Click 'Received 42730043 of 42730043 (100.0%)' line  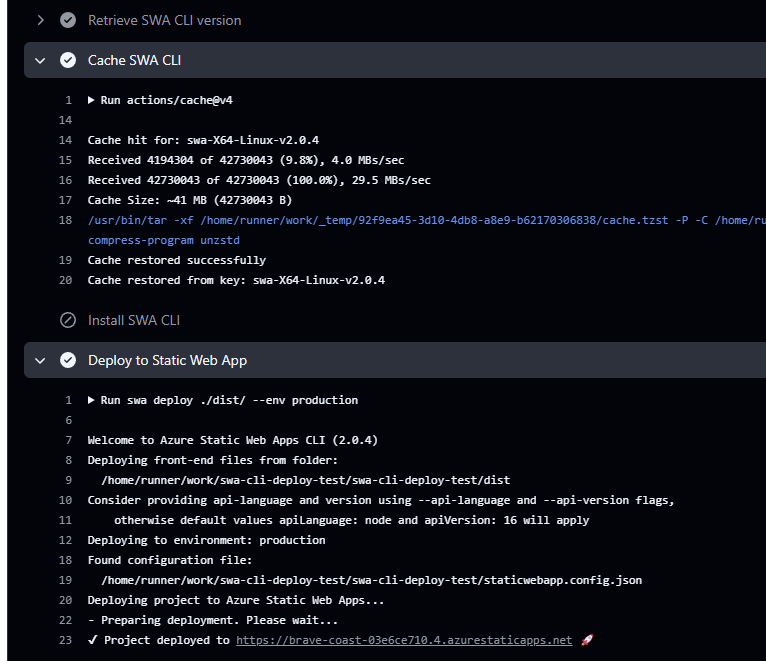(x=259, y=180)
